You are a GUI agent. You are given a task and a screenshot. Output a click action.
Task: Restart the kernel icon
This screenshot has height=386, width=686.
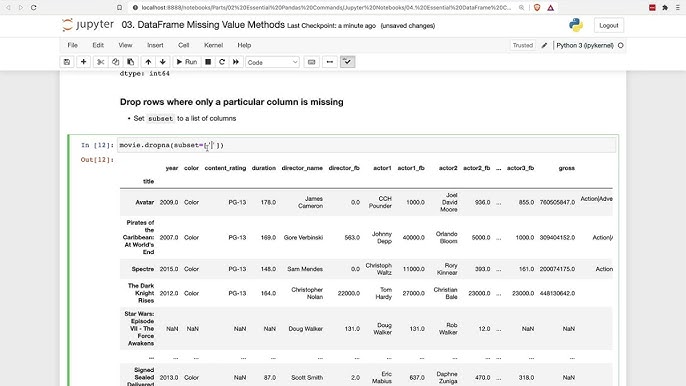[x=222, y=62]
